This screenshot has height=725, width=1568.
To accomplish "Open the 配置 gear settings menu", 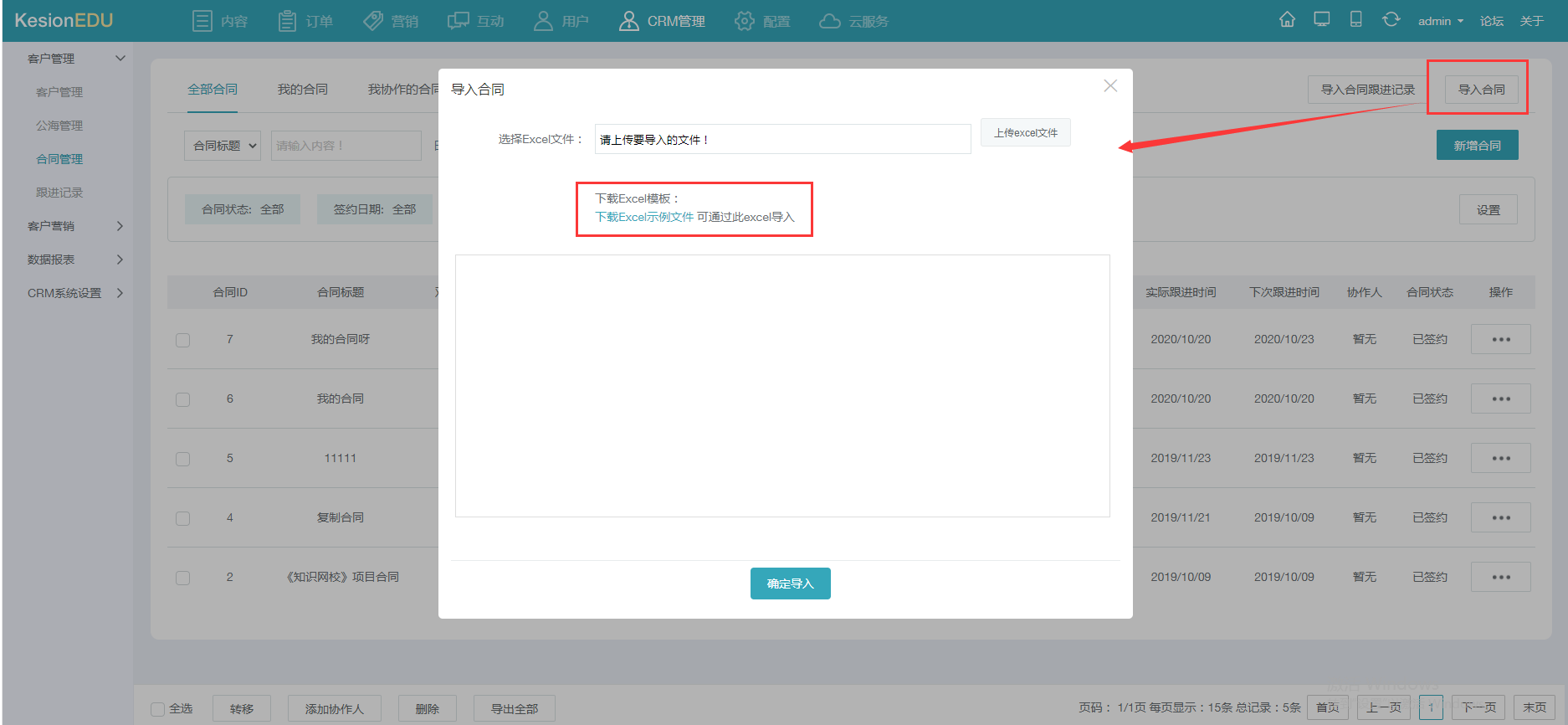I will pyautogui.click(x=762, y=21).
